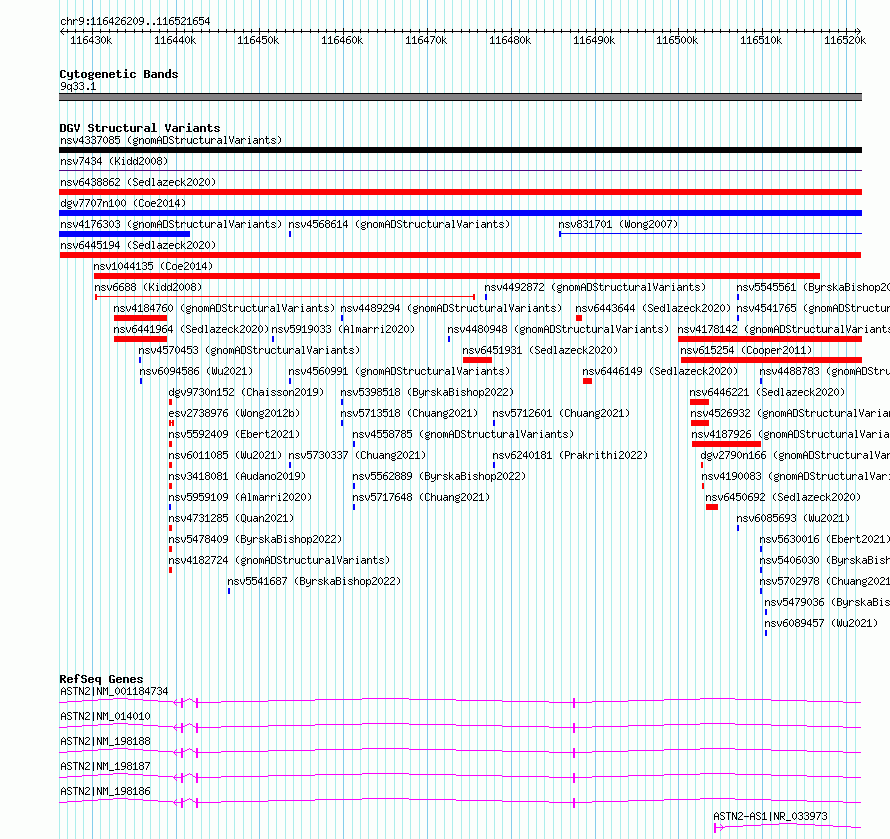890x839 pixels.
Task: Click the Cytogenetic Bands track title
Action: (x=119, y=74)
